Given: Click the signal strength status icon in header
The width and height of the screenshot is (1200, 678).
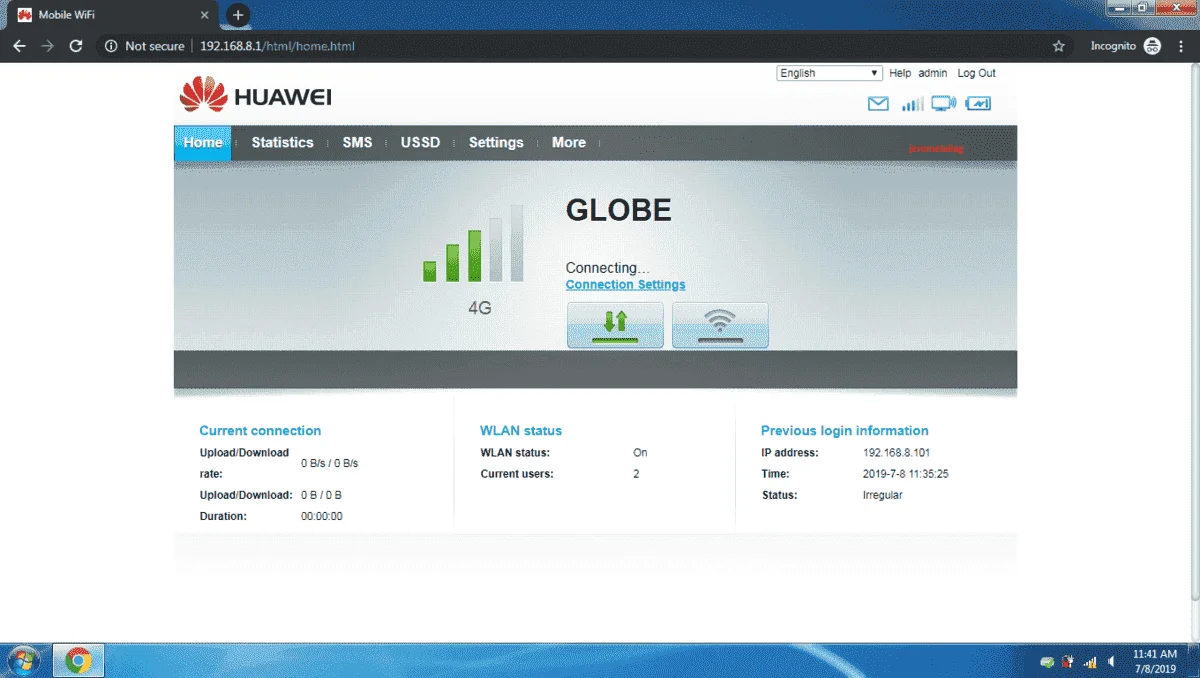Looking at the screenshot, I should pos(912,104).
